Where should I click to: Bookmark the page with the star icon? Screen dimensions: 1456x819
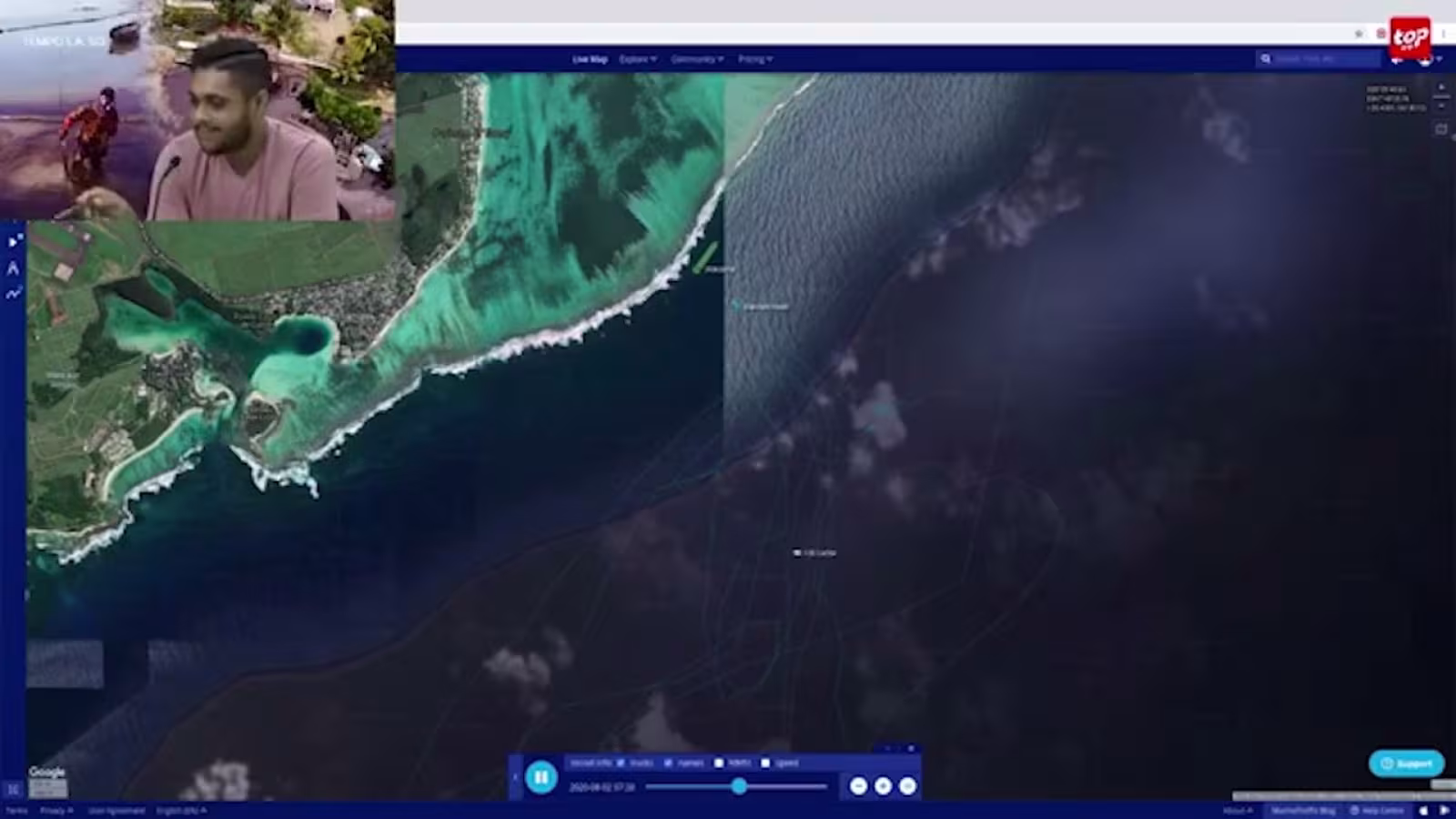tap(1359, 34)
